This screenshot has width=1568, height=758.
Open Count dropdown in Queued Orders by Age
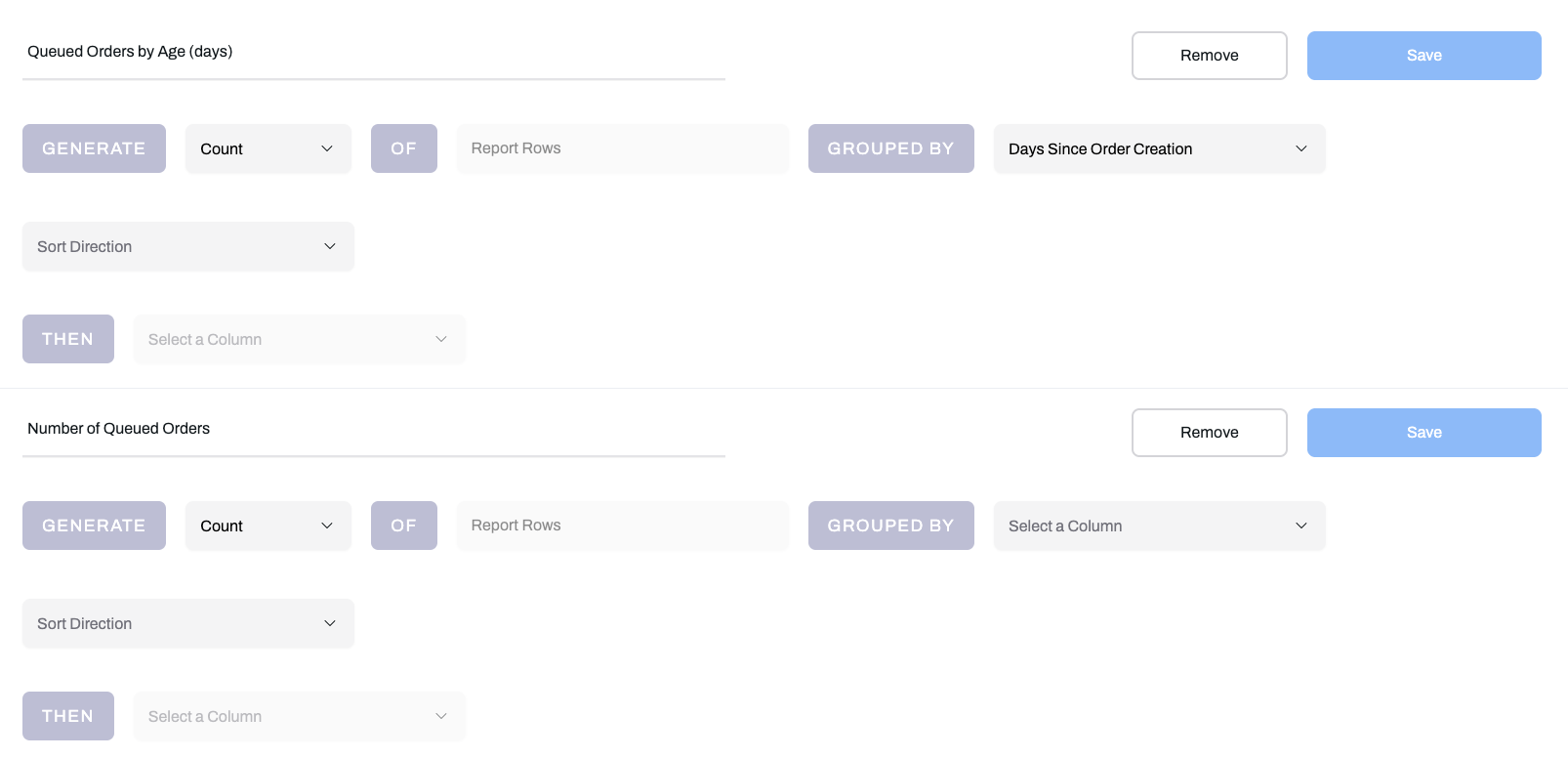tap(268, 148)
